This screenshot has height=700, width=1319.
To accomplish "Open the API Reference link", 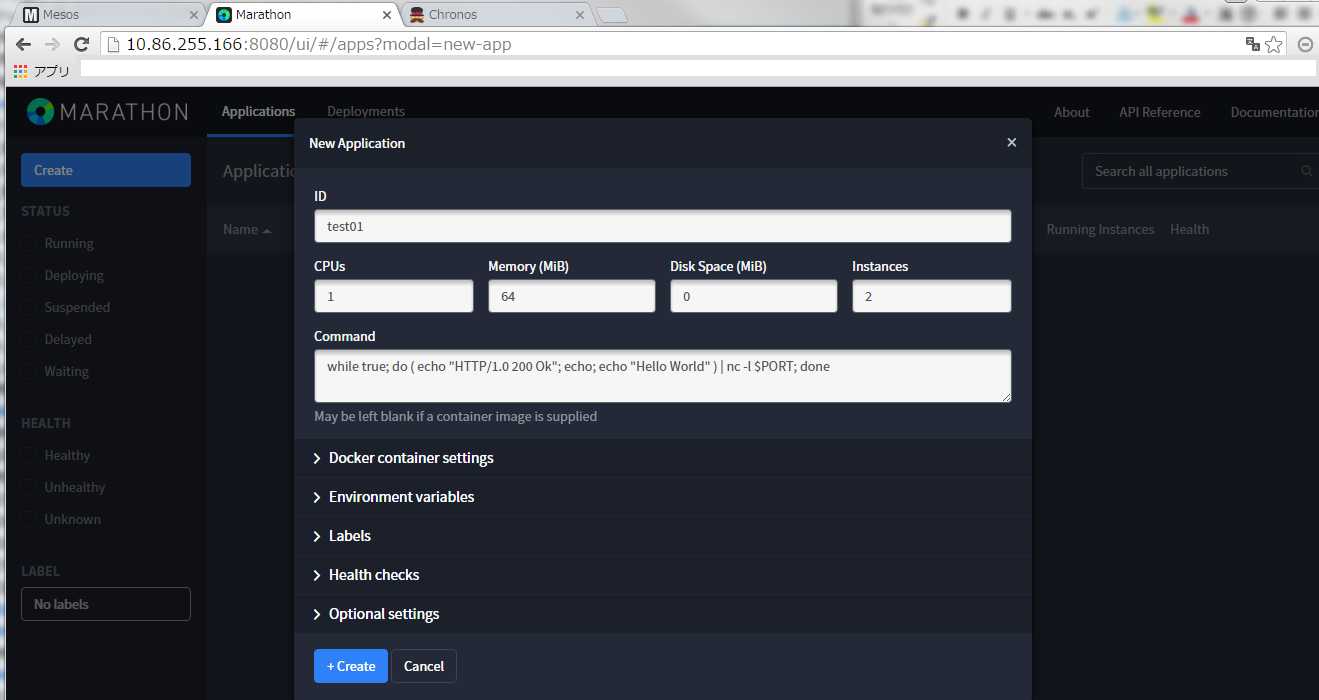I will coord(1159,112).
